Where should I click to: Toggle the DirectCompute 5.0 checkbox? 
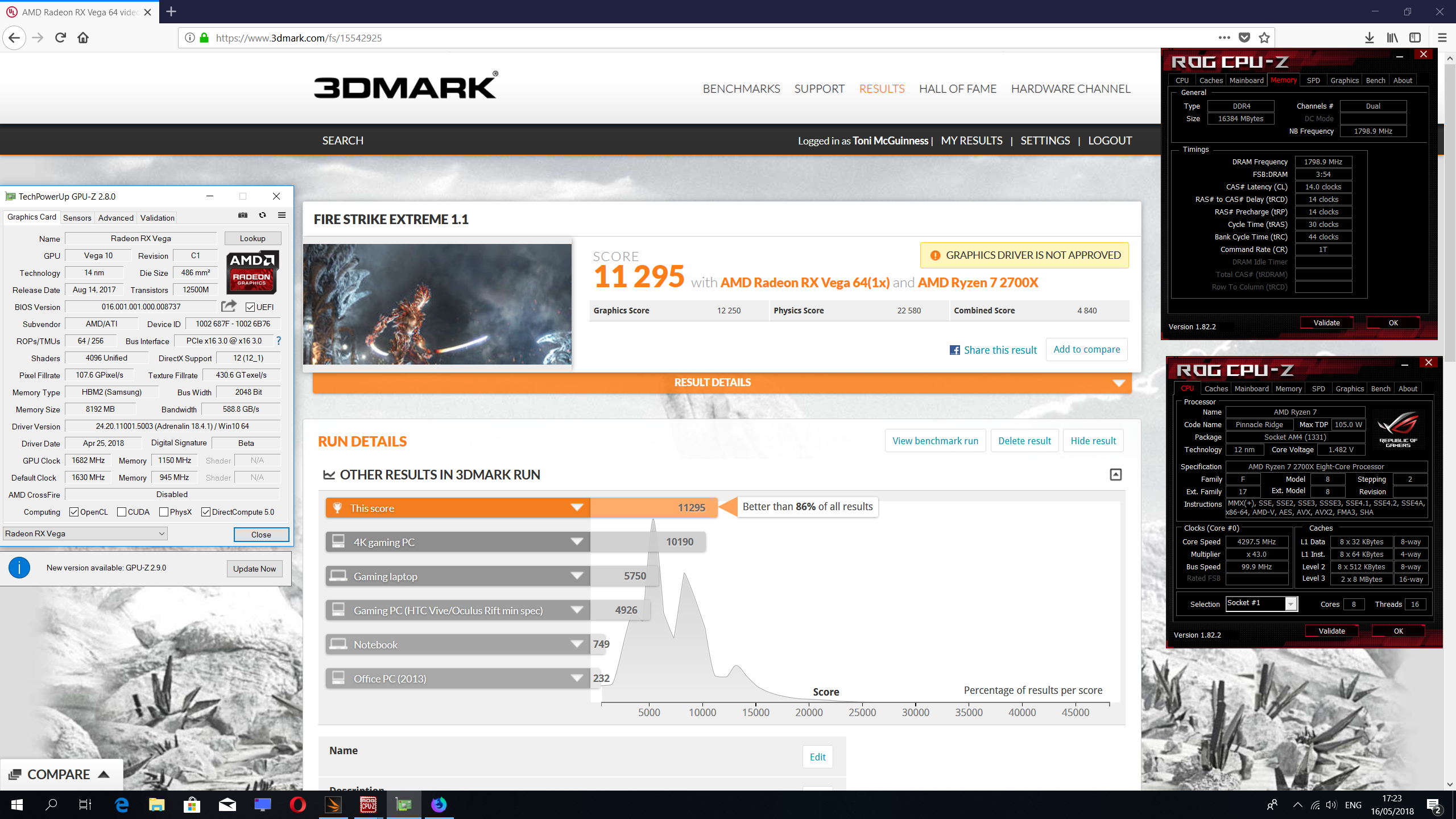coord(206,512)
